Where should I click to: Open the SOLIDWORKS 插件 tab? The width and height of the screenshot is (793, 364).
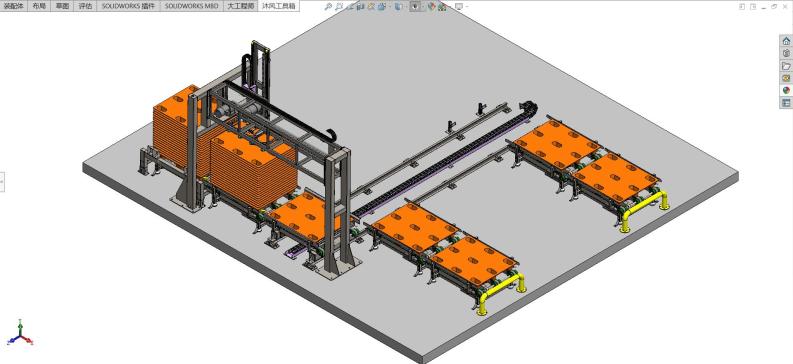point(128,6)
